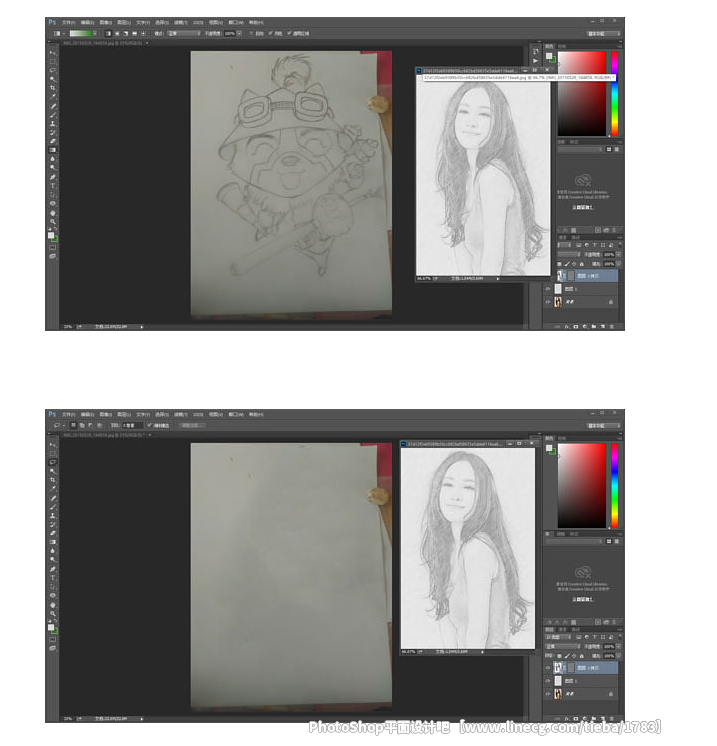Select Eraser tool in the Teemo sketch window
This screenshot has width=717, height=746.
pyautogui.click(x=52, y=141)
